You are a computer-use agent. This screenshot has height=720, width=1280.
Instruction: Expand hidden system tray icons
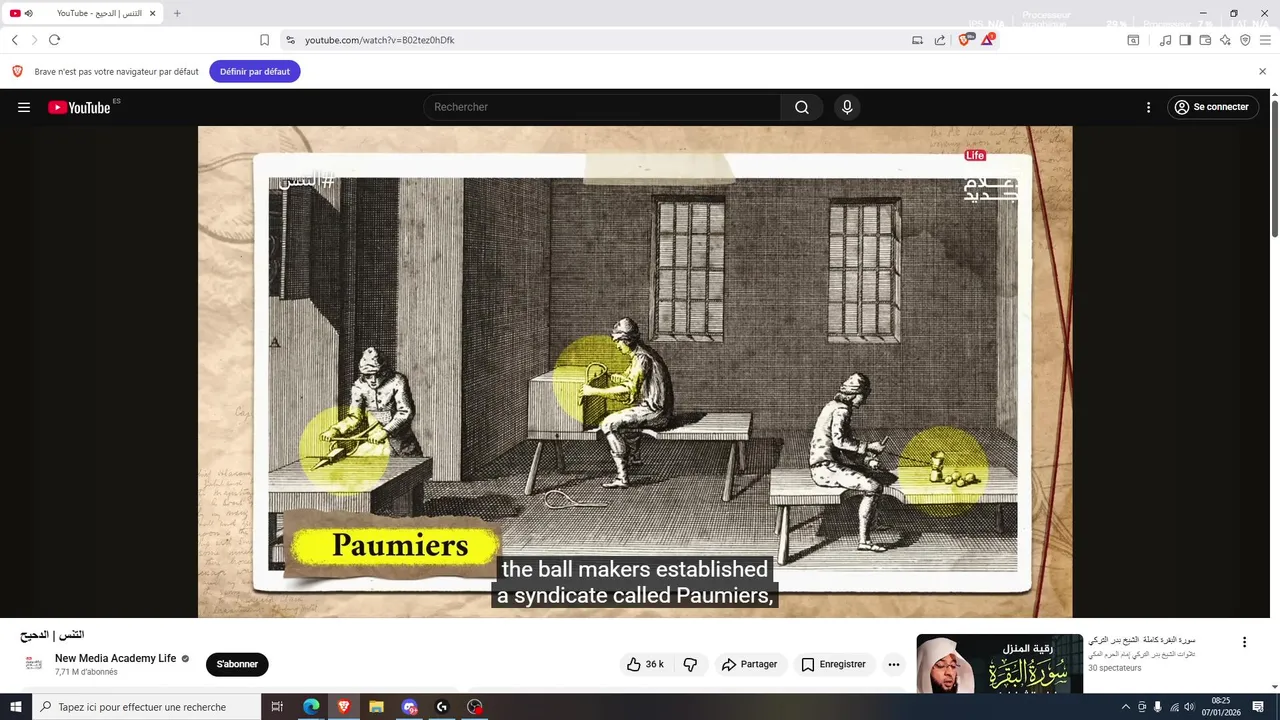coord(1125,707)
